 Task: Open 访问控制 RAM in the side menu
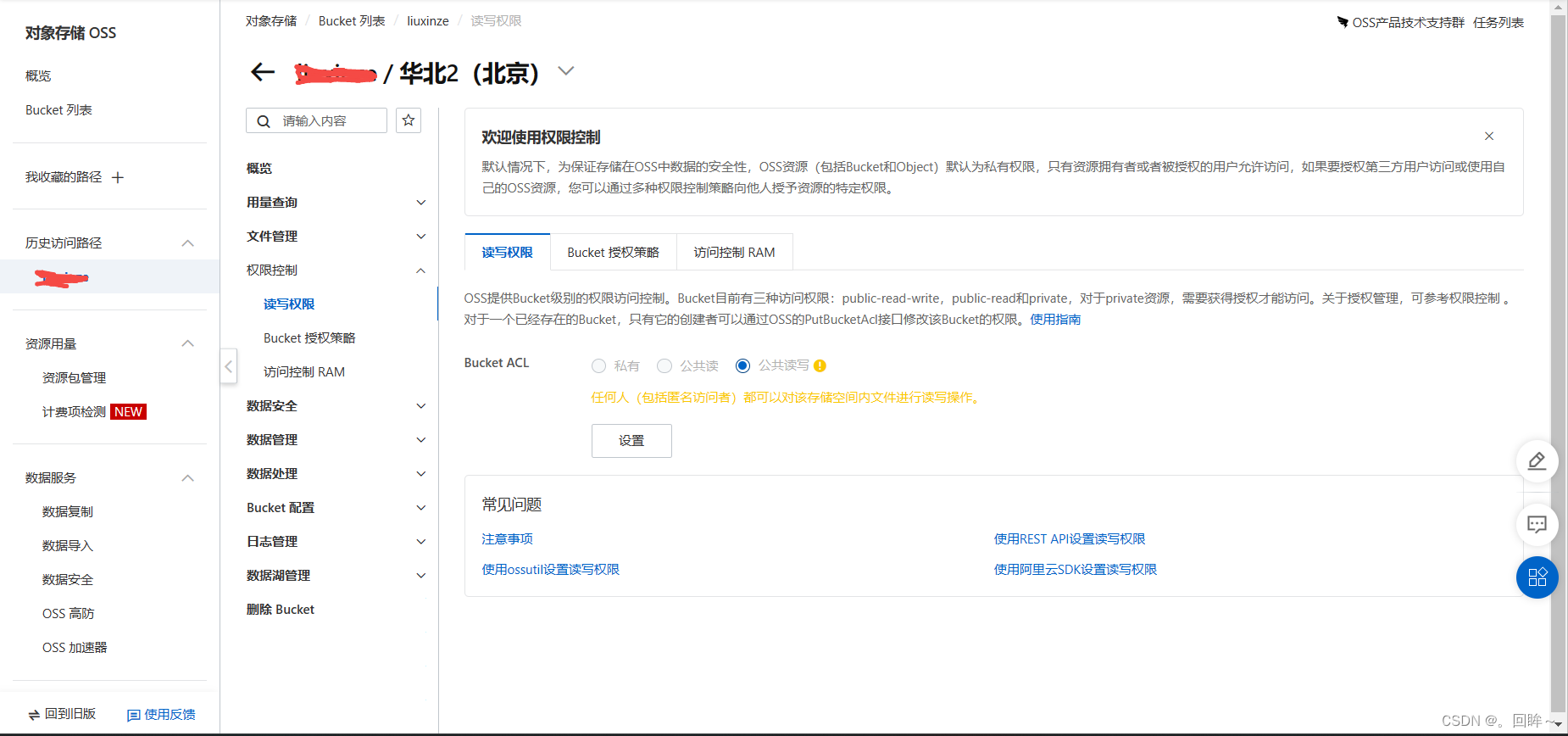pyautogui.click(x=304, y=372)
